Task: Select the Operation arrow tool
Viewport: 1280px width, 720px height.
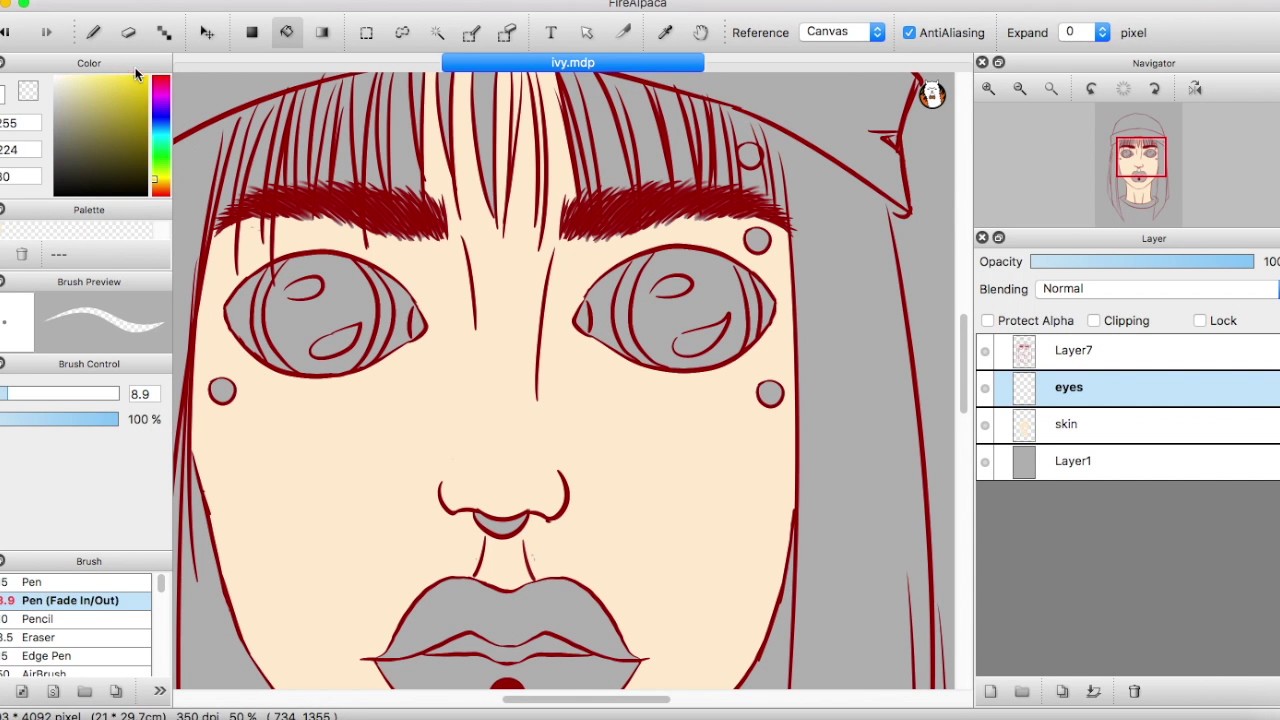Action: point(587,33)
